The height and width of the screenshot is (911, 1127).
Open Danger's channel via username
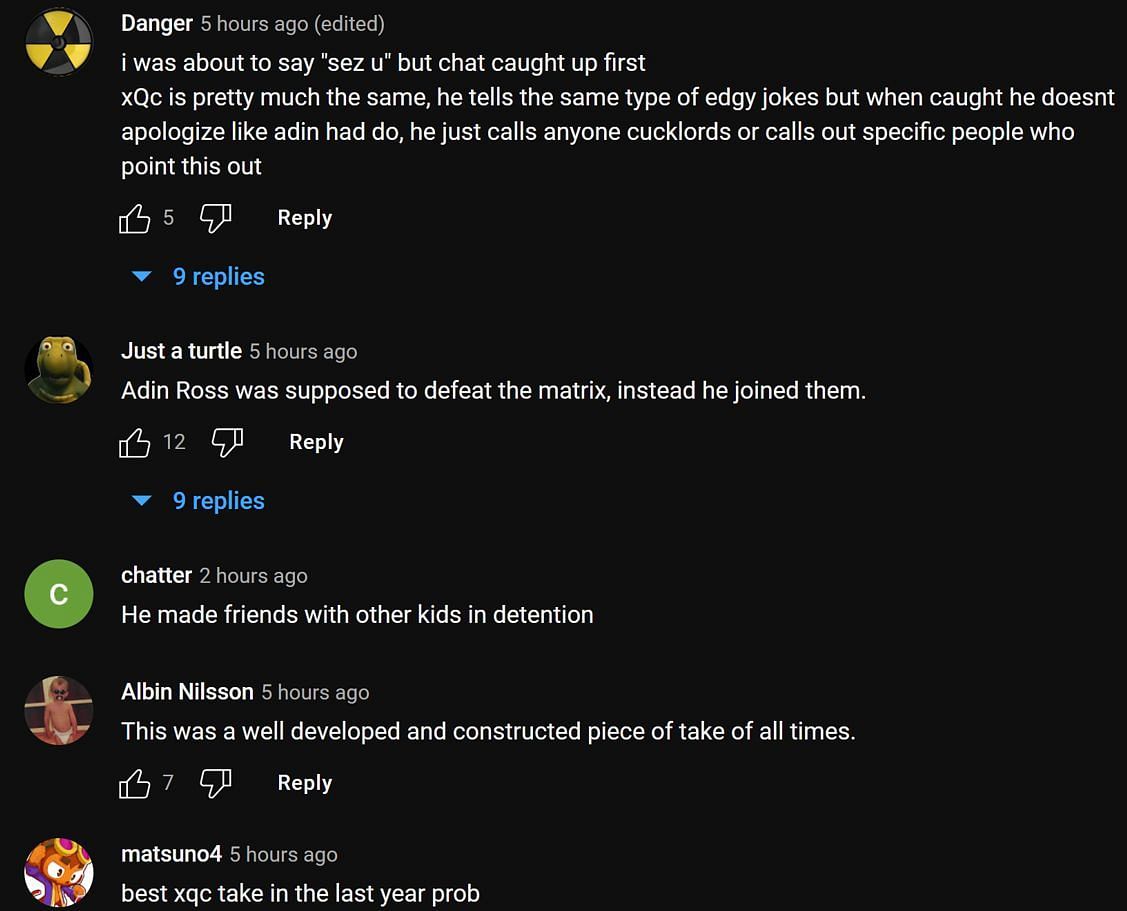click(157, 23)
